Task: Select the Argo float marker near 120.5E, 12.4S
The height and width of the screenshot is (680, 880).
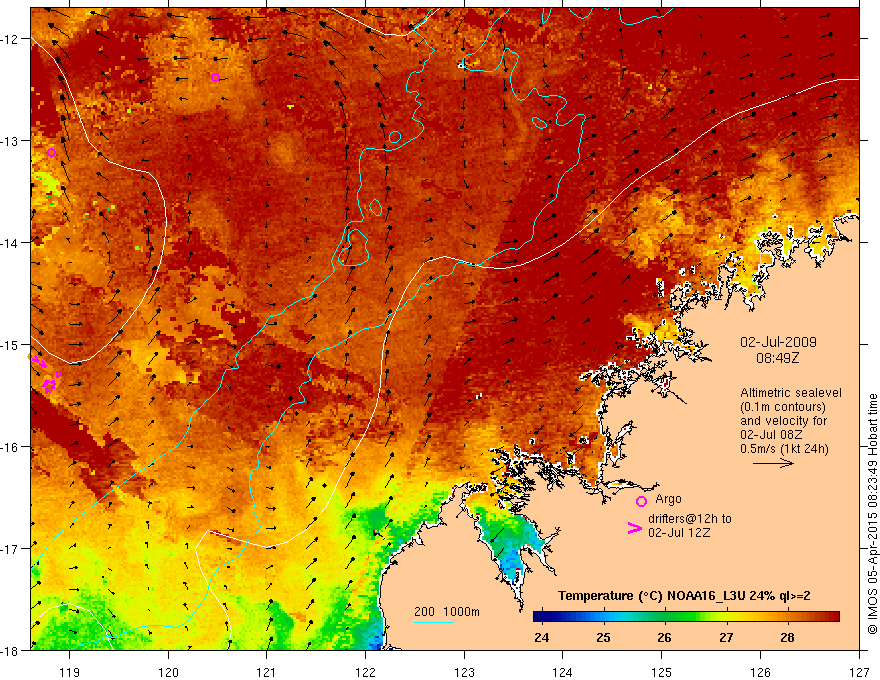Action: pyautogui.click(x=215, y=77)
